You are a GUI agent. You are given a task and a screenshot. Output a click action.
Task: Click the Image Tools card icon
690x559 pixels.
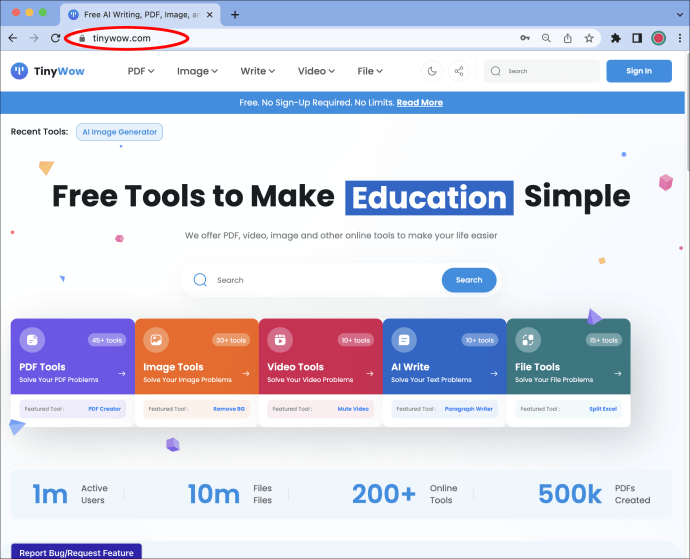coord(156,340)
